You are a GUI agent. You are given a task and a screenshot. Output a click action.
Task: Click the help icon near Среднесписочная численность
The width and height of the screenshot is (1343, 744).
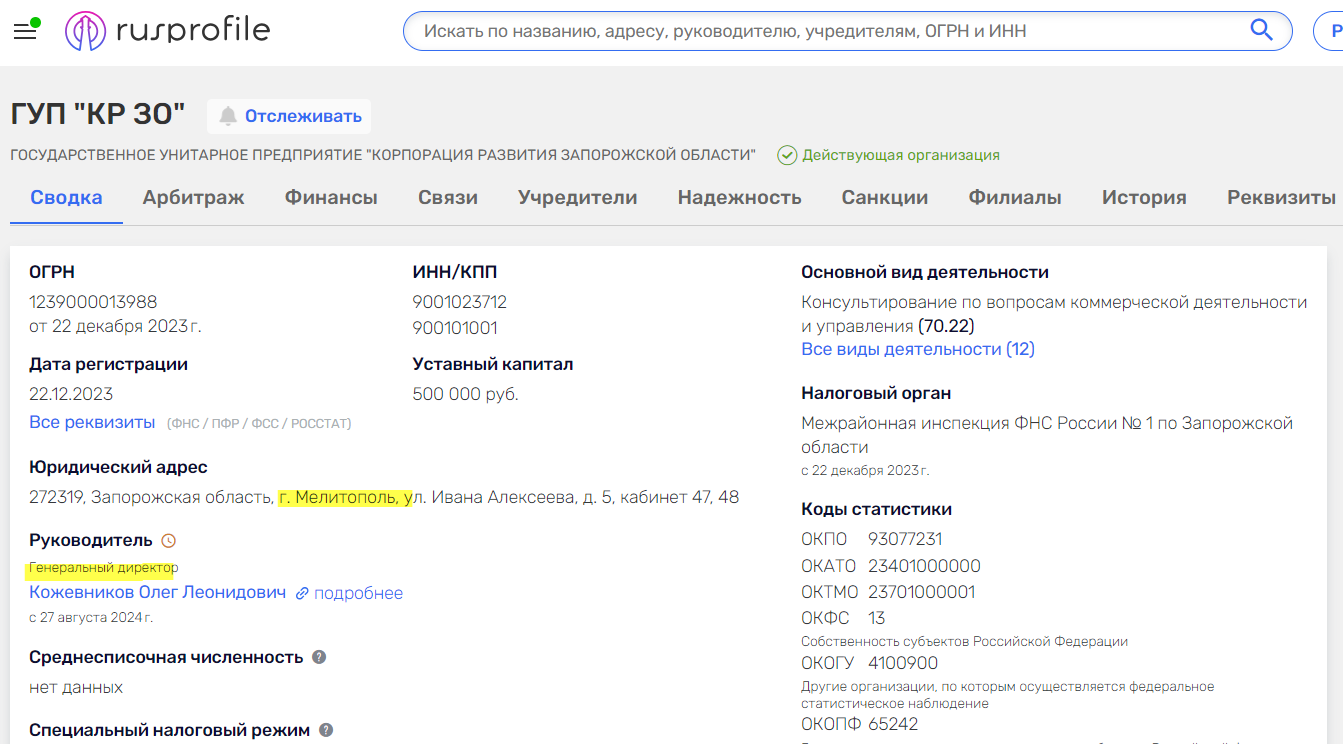click(319, 657)
